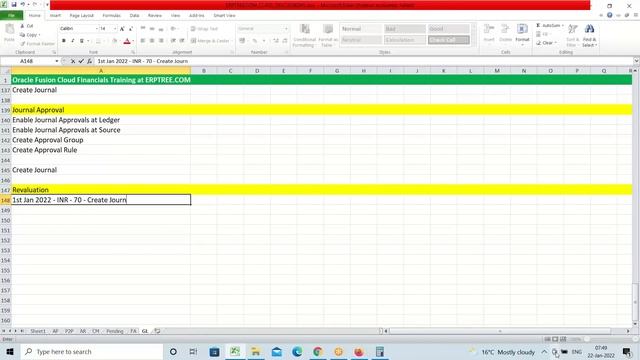Screen dimensions: 640x360
Task: Apply Bold formatting
Action: pyautogui.click(x=64, y=41)
